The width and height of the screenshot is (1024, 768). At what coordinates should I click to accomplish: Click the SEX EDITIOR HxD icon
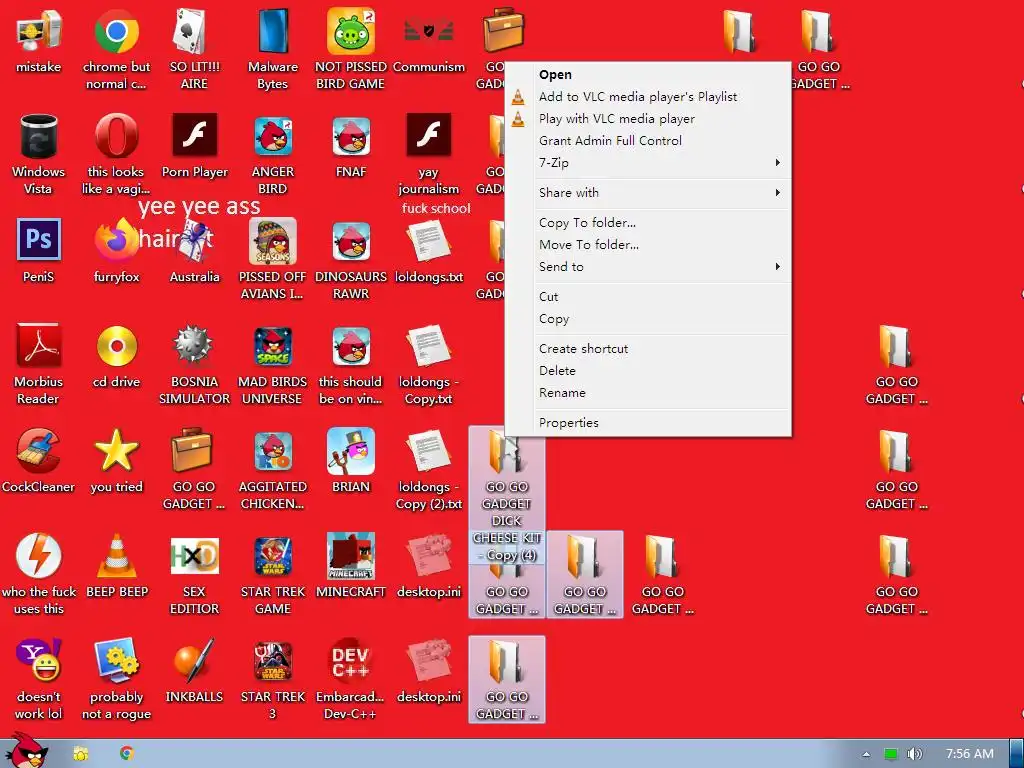[194, 574]
